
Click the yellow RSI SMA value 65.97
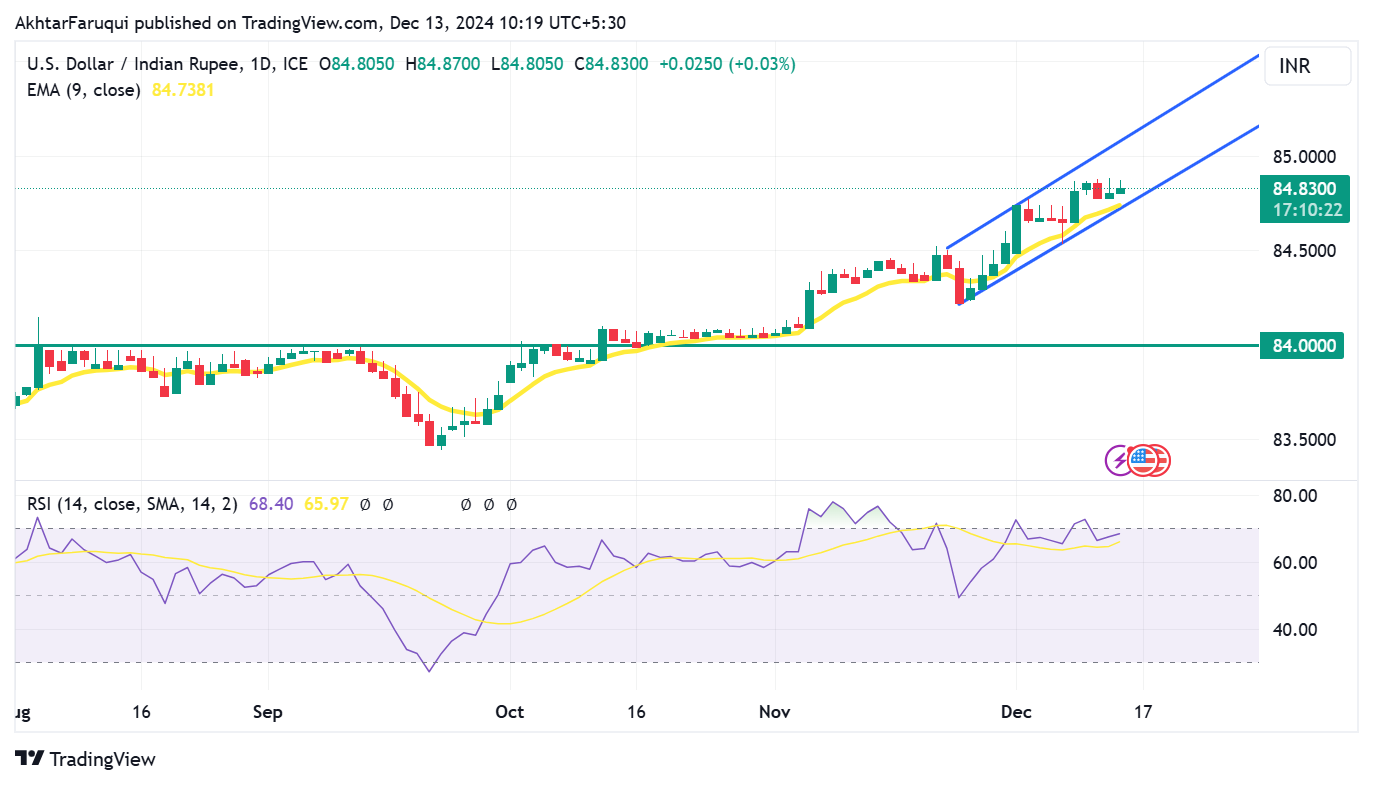coord(326,504)
